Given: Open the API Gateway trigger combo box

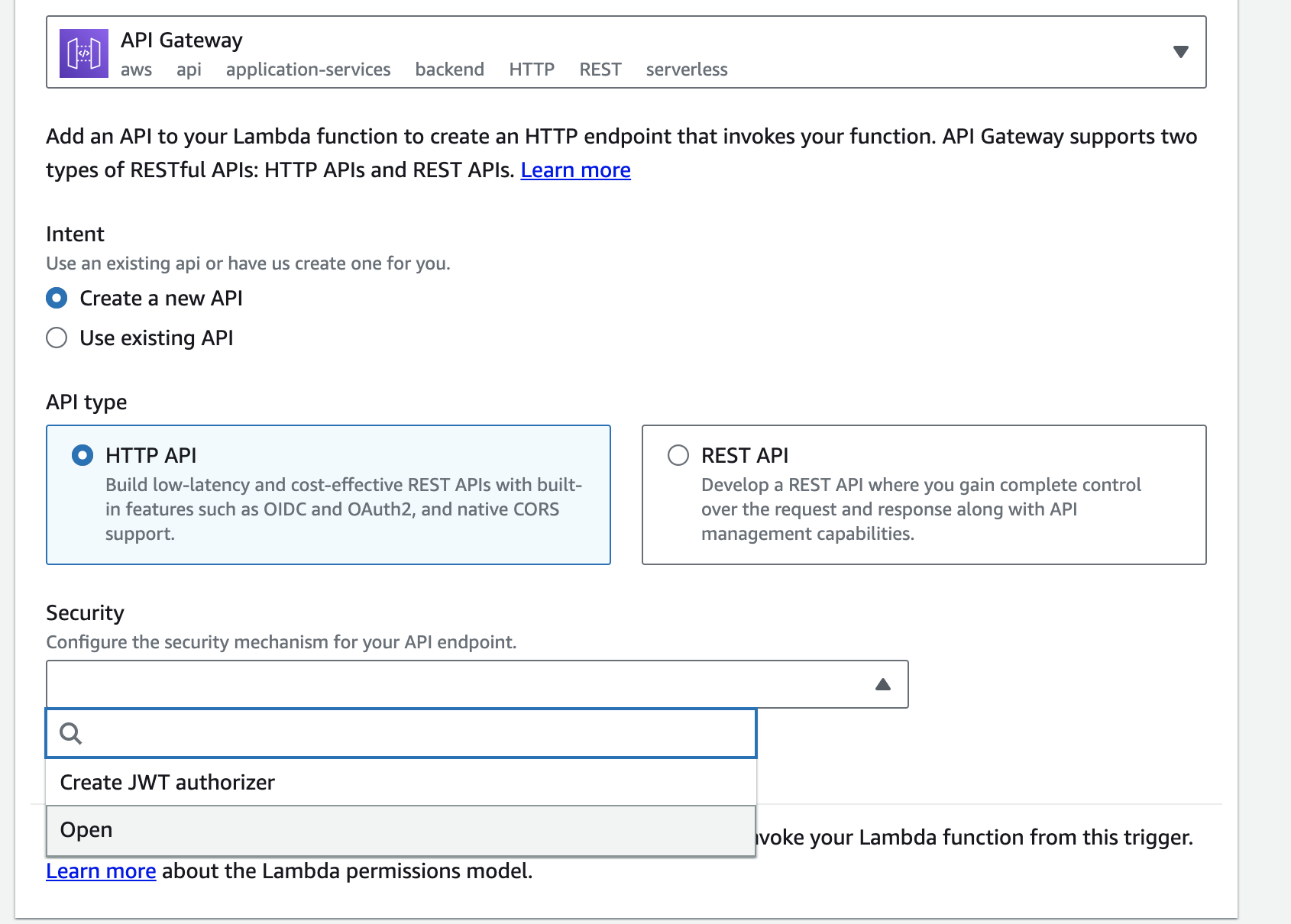Looking at the screenshot, I should coord(626,52).
